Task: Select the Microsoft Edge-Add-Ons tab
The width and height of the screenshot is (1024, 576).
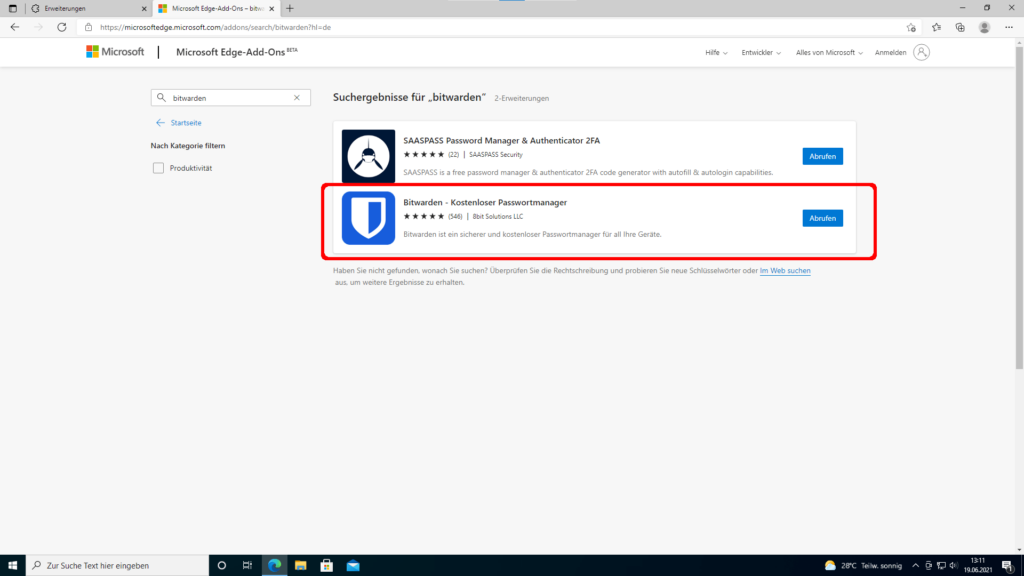Action: [x=216, y=8]
